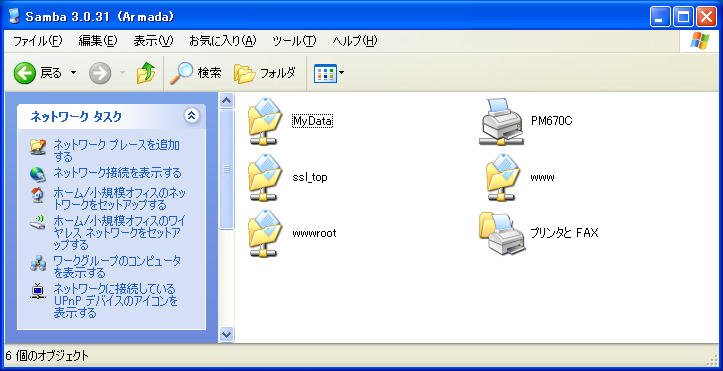Select the ssl_top network folder icon
Image resolution: width=723 pixels, height=371 pixels.
(264, 177)
